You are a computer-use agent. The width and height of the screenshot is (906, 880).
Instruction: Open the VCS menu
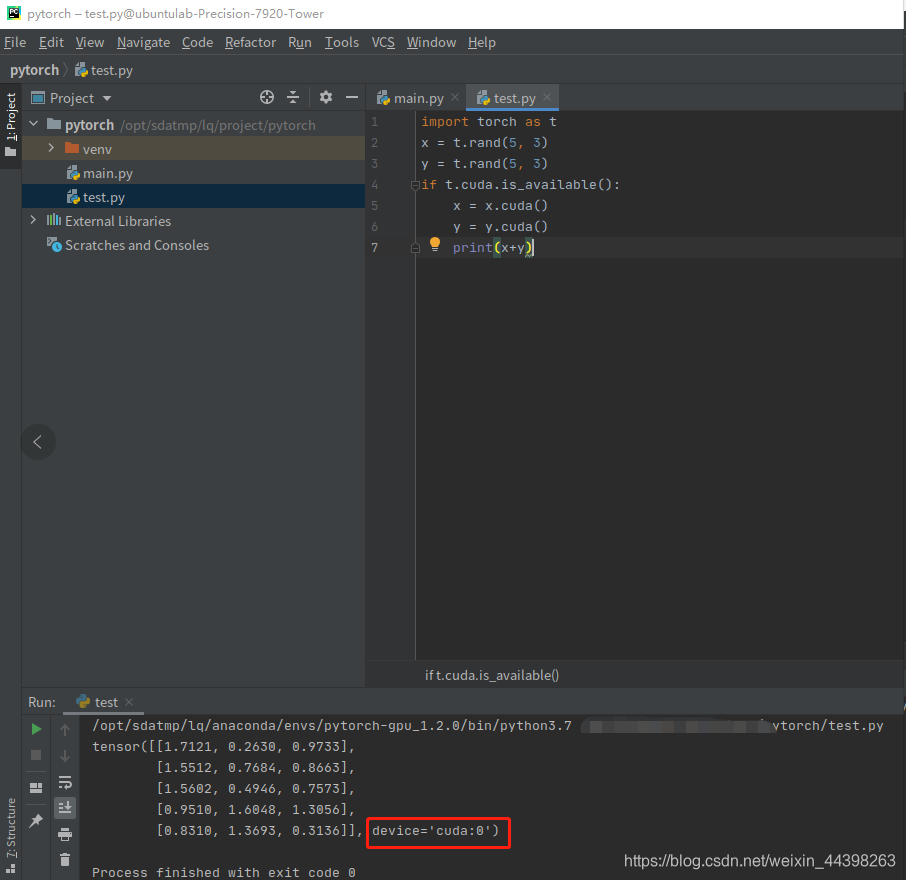383,42
